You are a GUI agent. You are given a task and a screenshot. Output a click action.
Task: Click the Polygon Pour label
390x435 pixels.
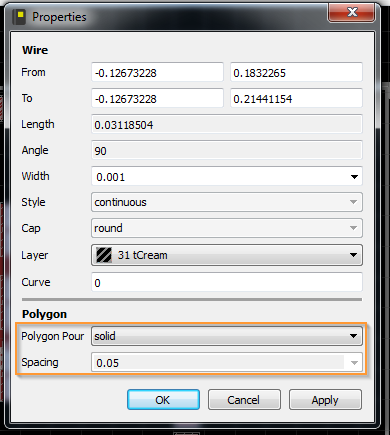[x=53, y=336]
